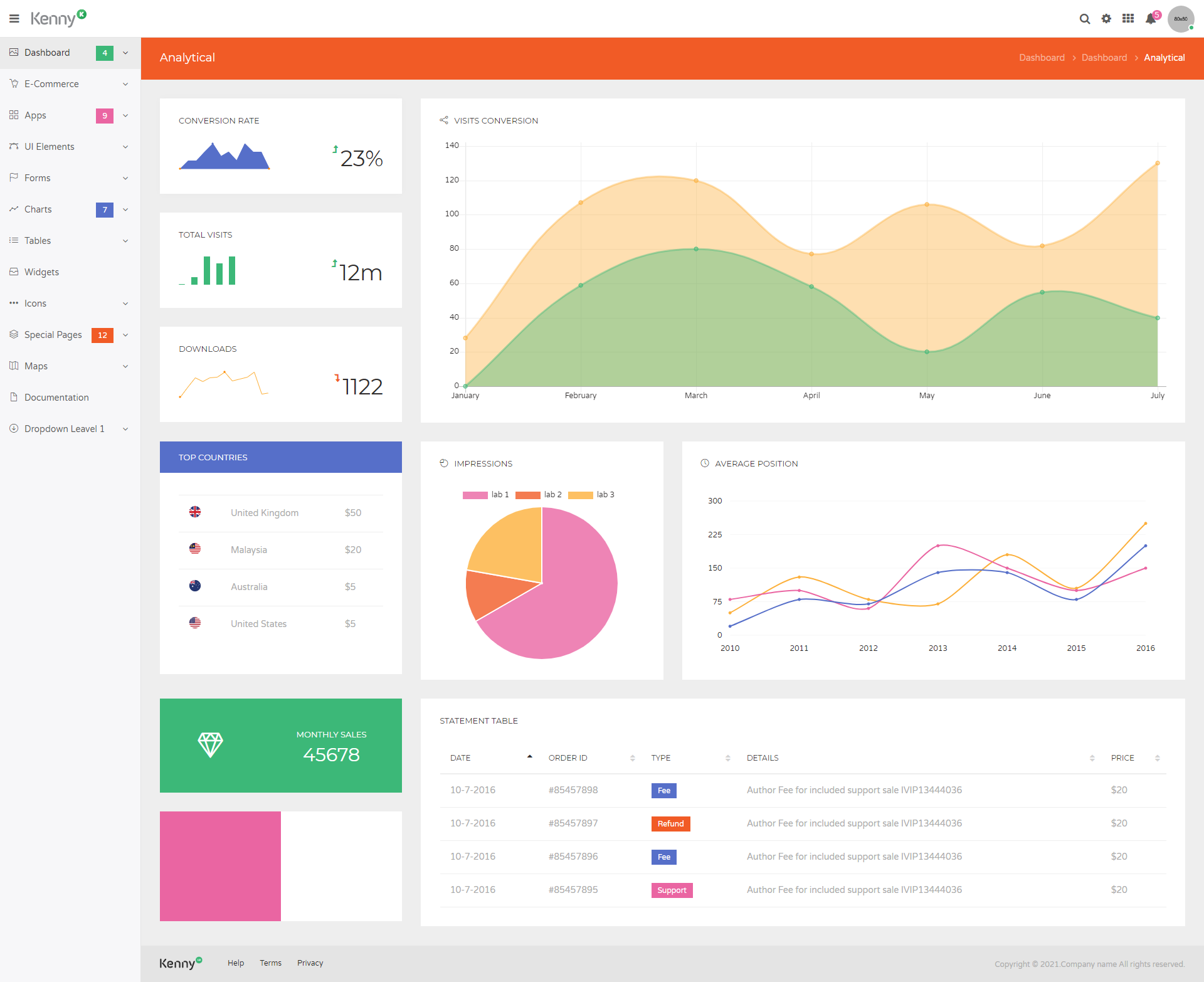This screenshot has width=1204, height=982.
Task: Toggle lab 1 legend in Impressions chart
Action: click(485, 495)
